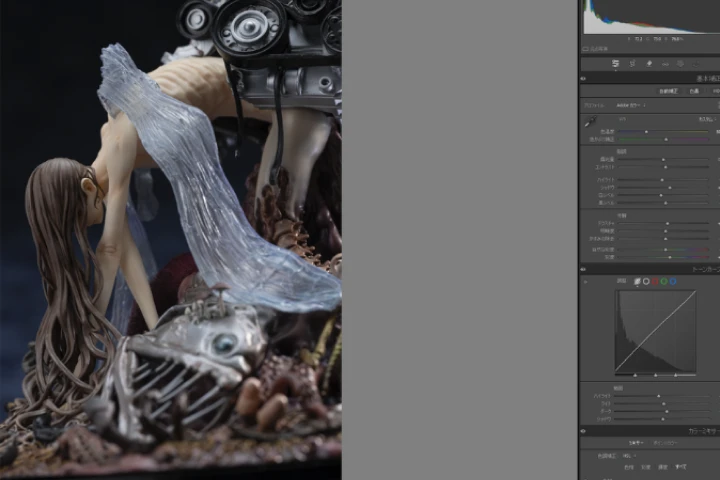The image size is (720, 480).
Task: Open the Adobe Color profile dropdown
Action: [x=631, y=105]
